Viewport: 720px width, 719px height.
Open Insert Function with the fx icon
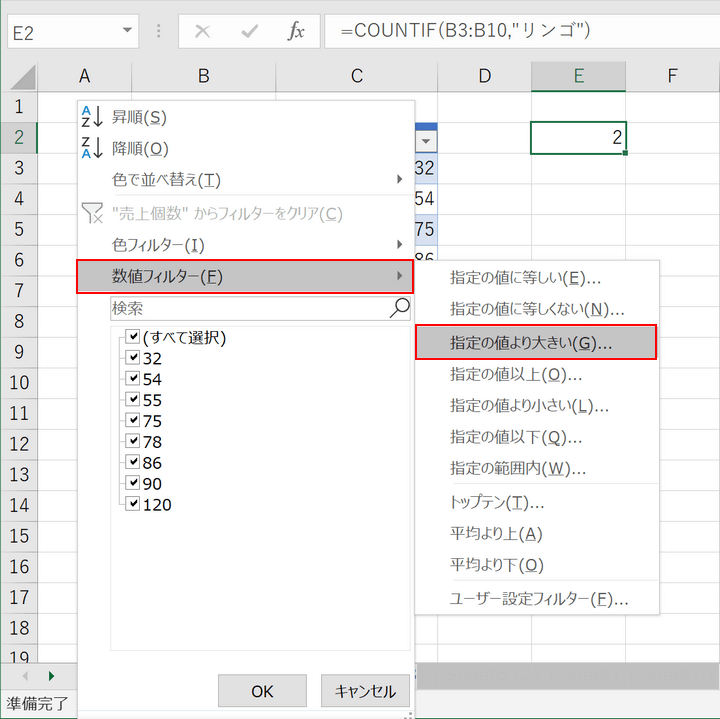click(296, 31)
